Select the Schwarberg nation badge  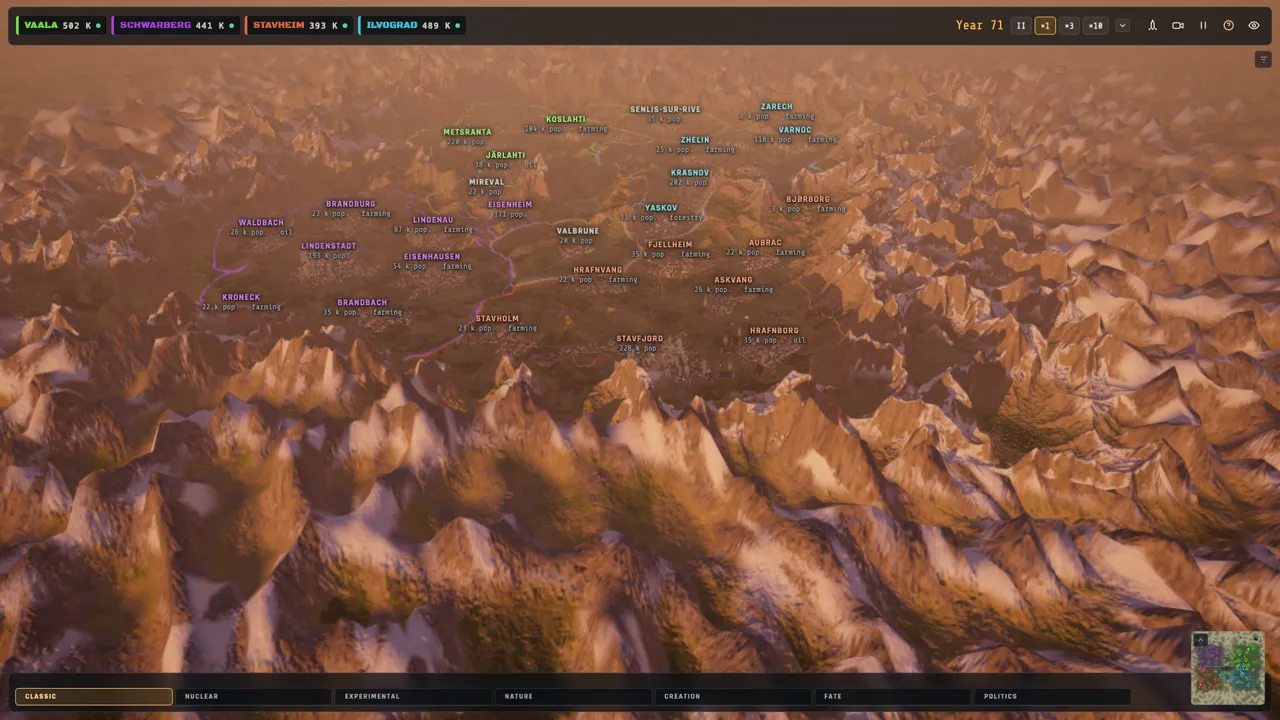point(176,26)
